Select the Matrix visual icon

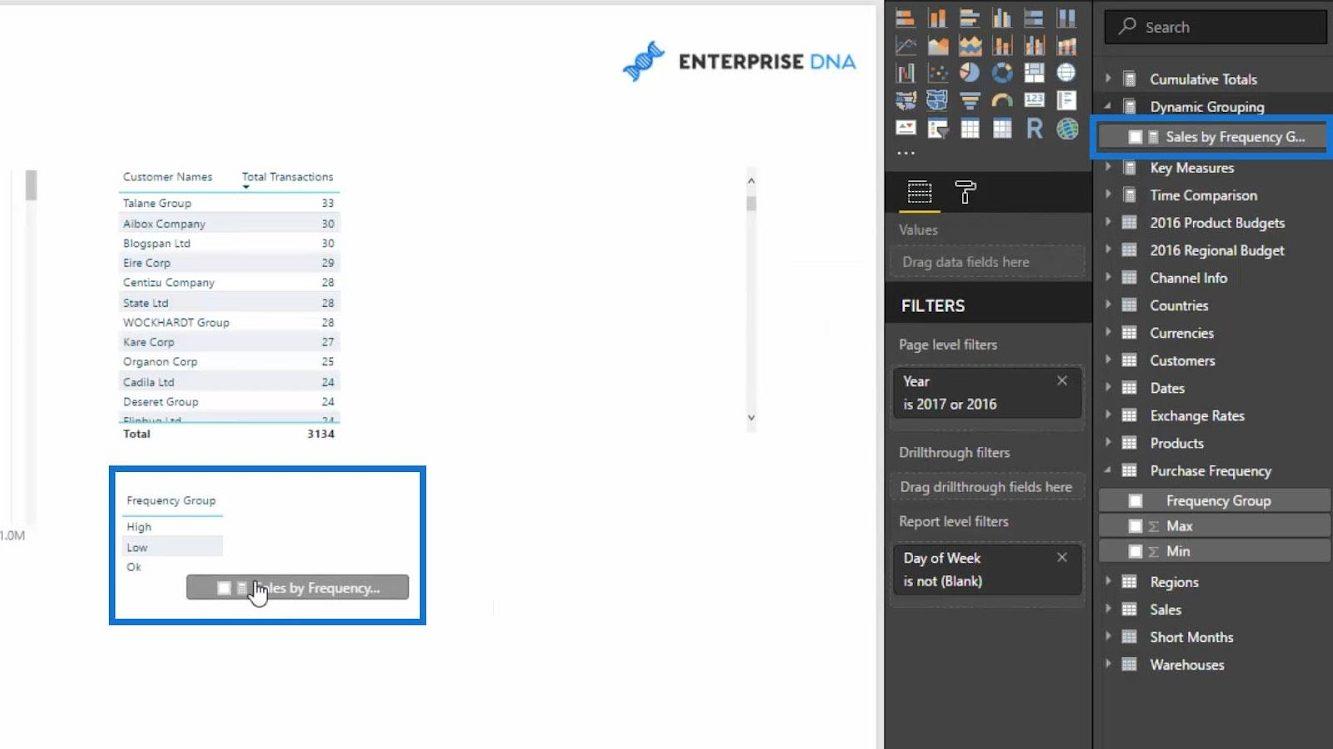click(1001, 128)
